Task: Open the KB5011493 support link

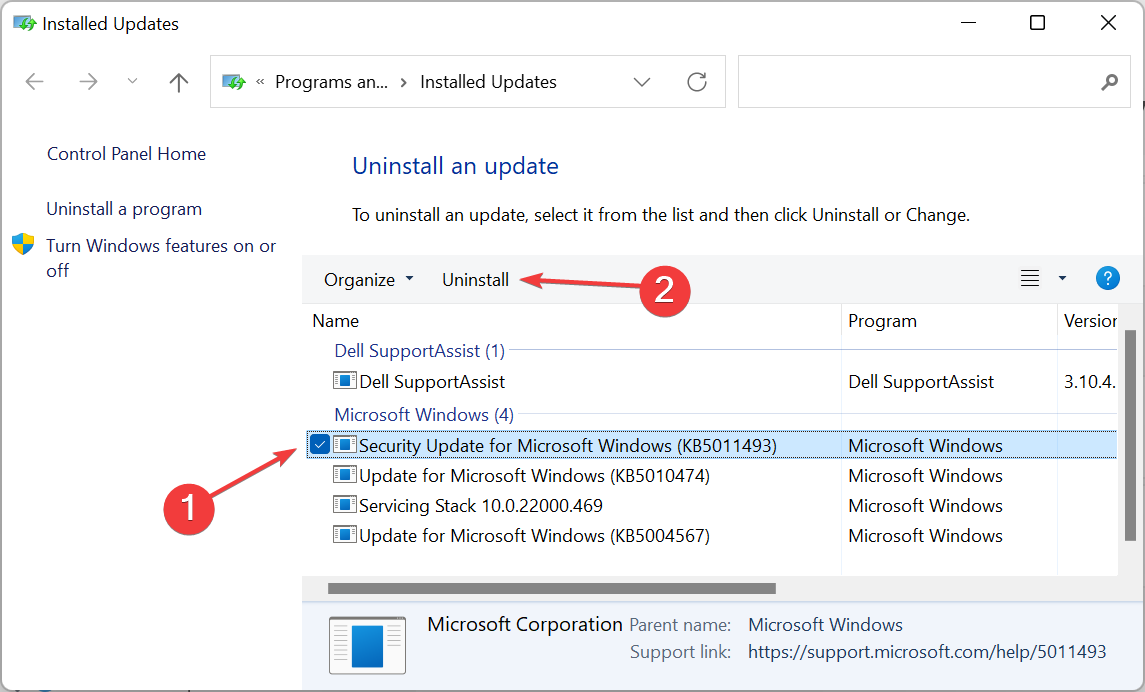Action: point(927,651)
